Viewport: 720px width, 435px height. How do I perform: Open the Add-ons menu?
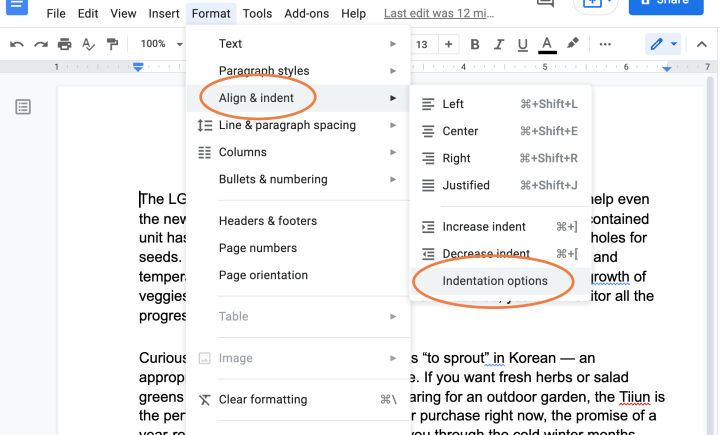tap(307, 14)
